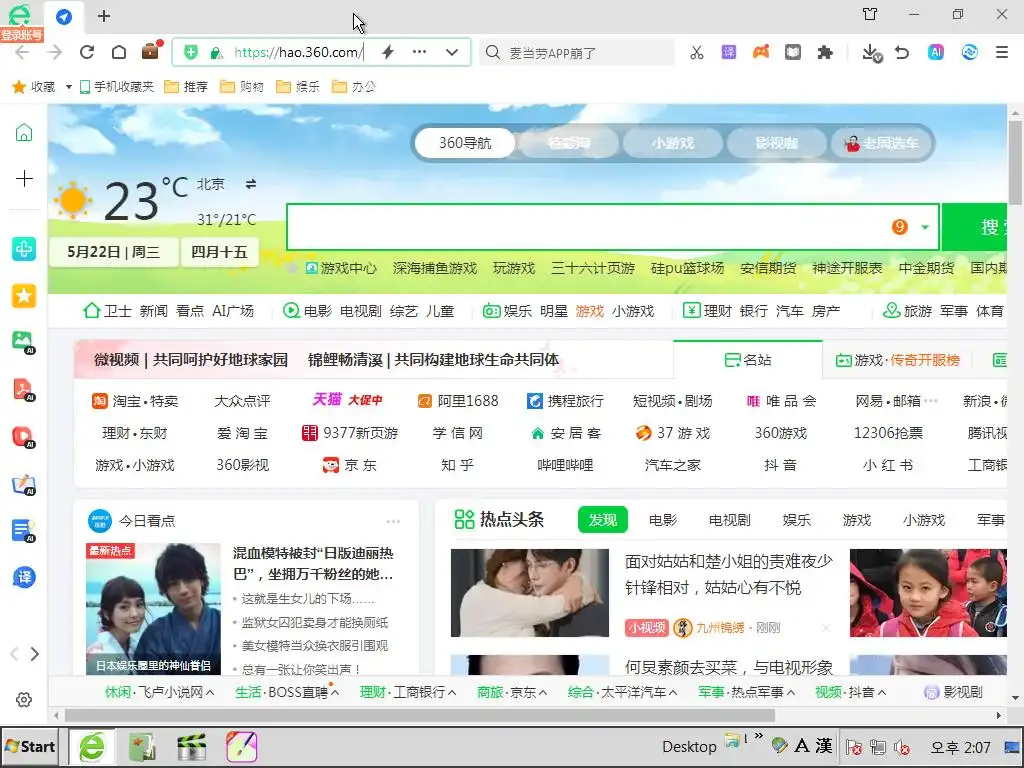
Task: Open the 购物 bookmarks folder
Action: point(242,87)
